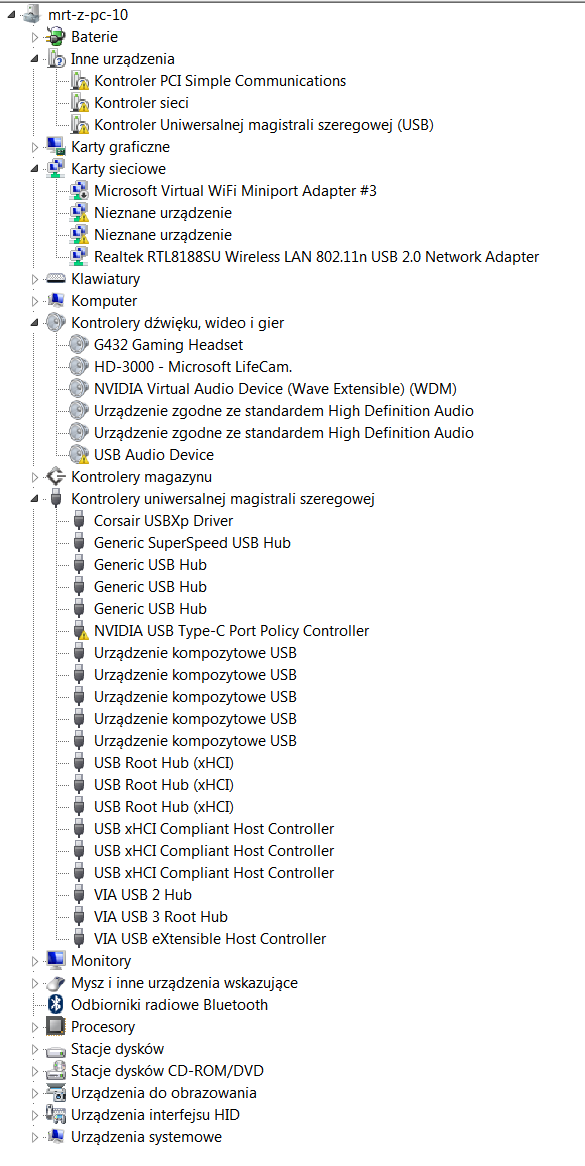Click the Realtek RTL8188SU adapter icon

pos(78,257)
